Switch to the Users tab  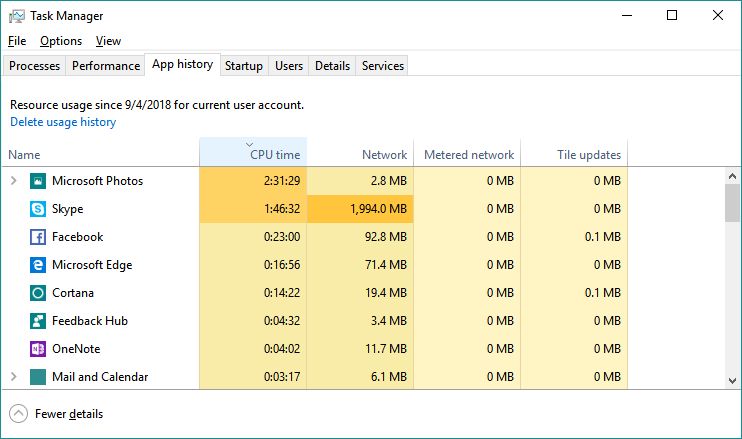click(289, 66)
